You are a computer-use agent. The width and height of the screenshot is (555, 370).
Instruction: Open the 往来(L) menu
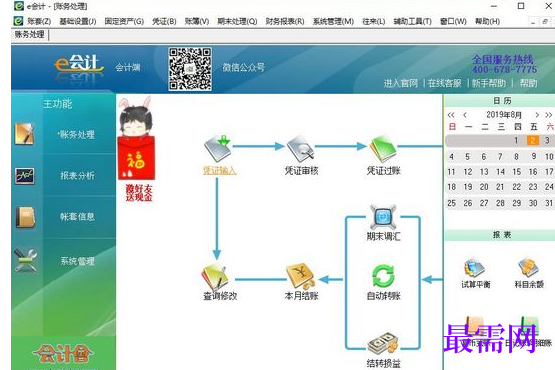click(x=373, y=21)
